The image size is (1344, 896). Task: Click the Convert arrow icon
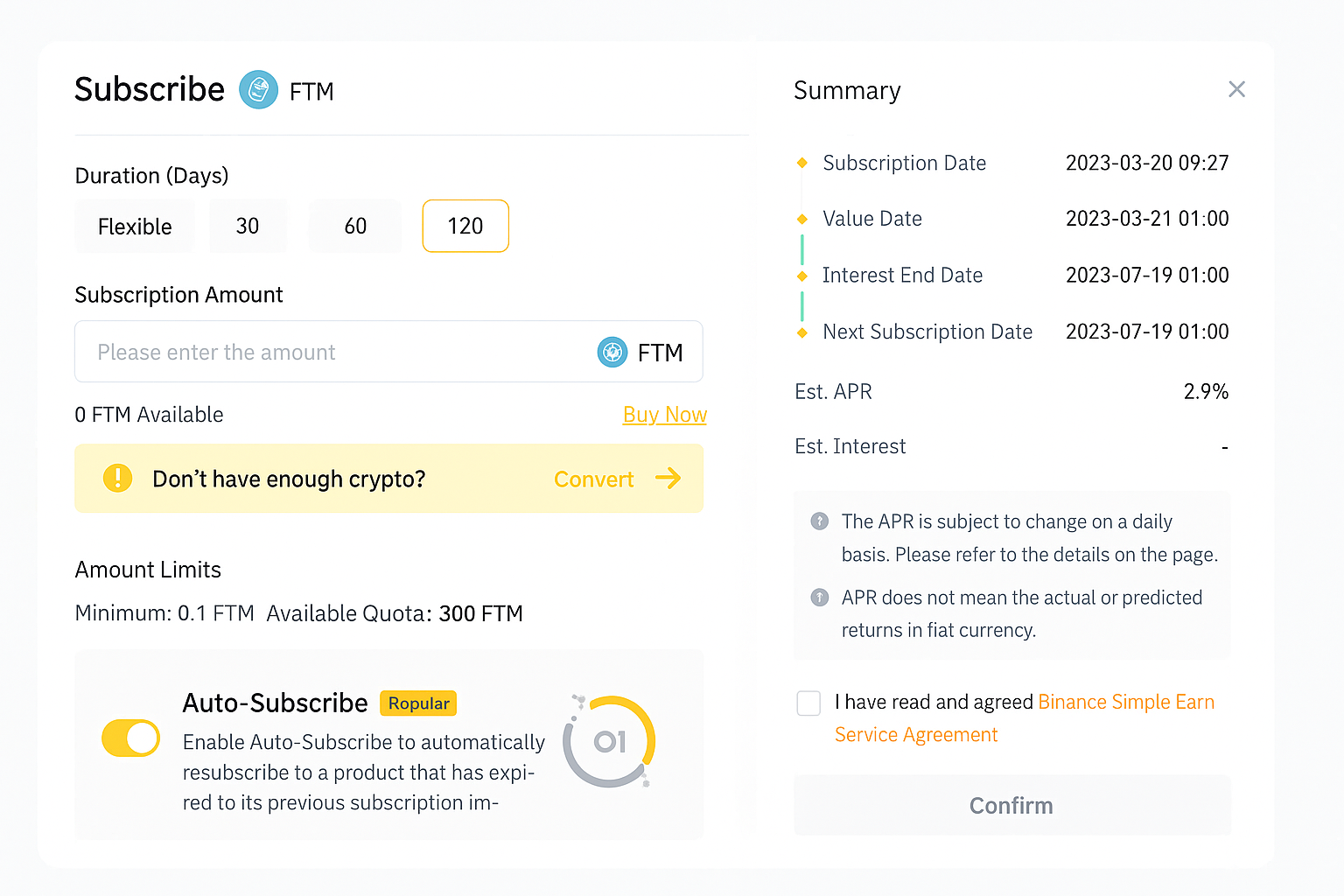coord(669,479)
